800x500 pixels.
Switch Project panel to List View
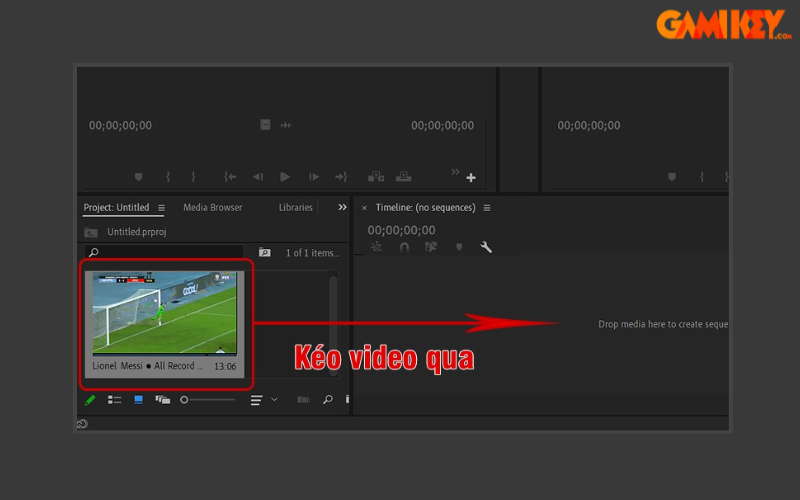(114, 400)
